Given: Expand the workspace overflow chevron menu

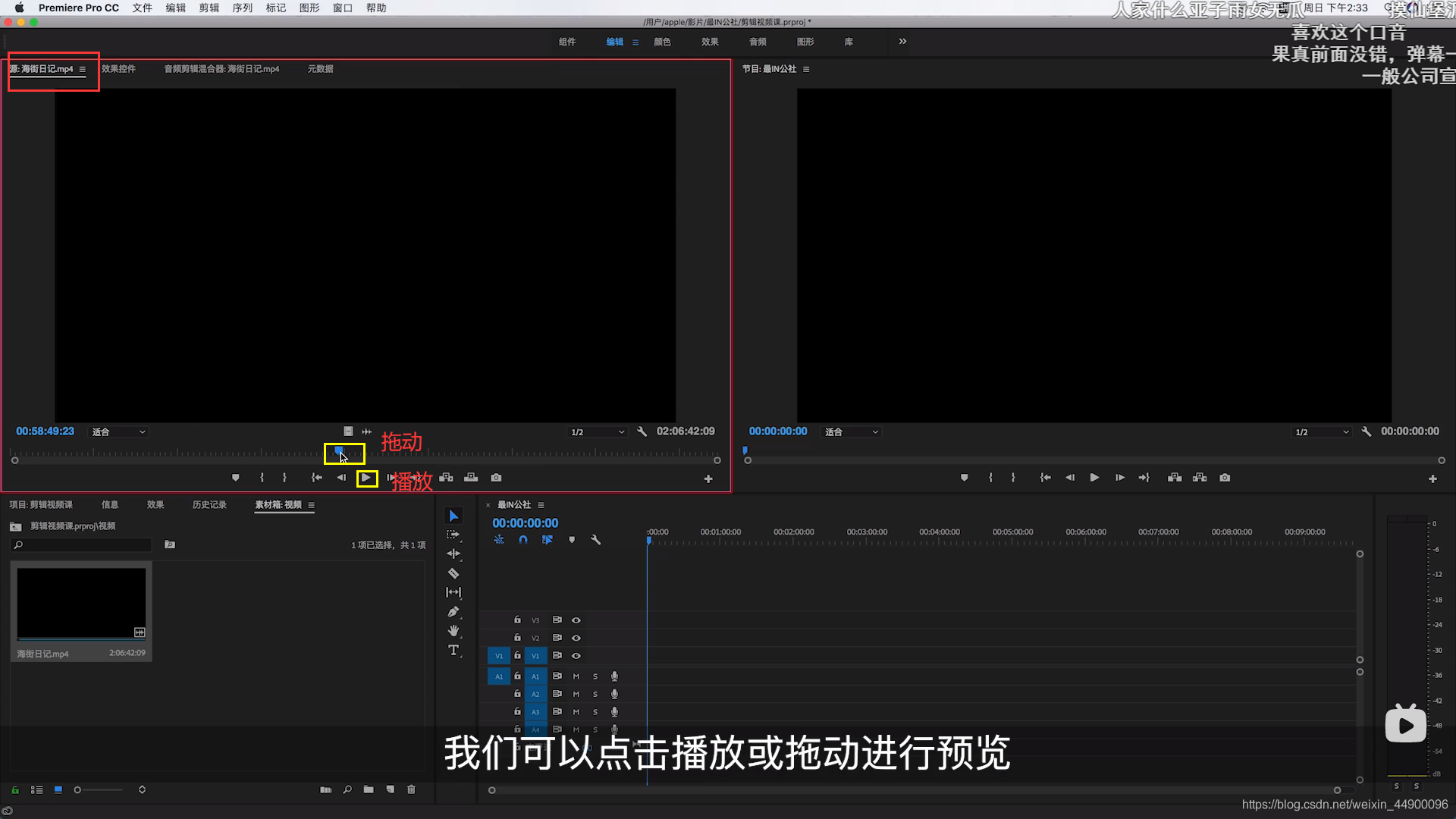Looking at the screenshot, I should pos(902,42).
